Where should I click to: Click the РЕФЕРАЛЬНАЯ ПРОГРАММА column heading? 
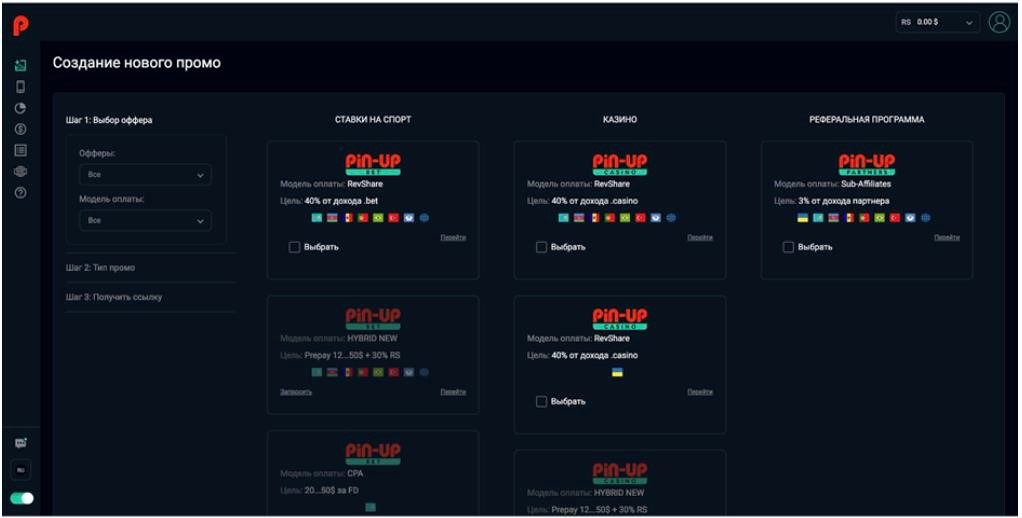(867, 120)
